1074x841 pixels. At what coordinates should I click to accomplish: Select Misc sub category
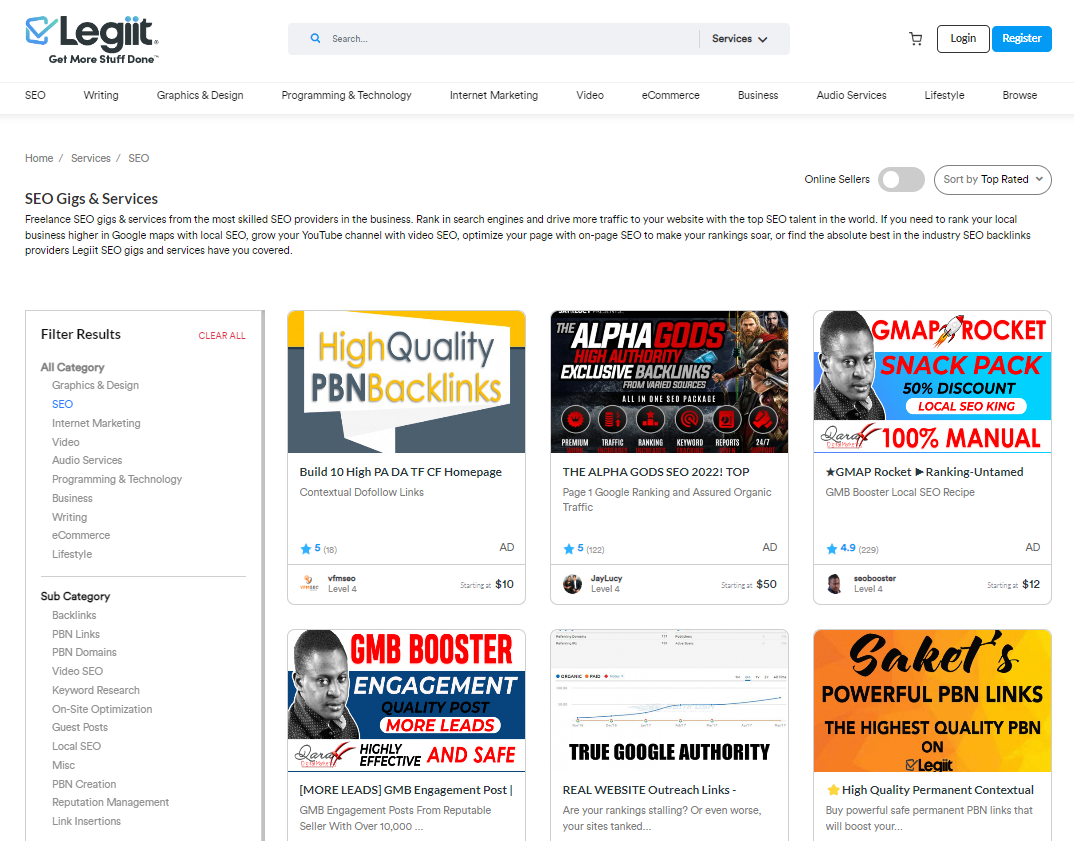point(64,765)
